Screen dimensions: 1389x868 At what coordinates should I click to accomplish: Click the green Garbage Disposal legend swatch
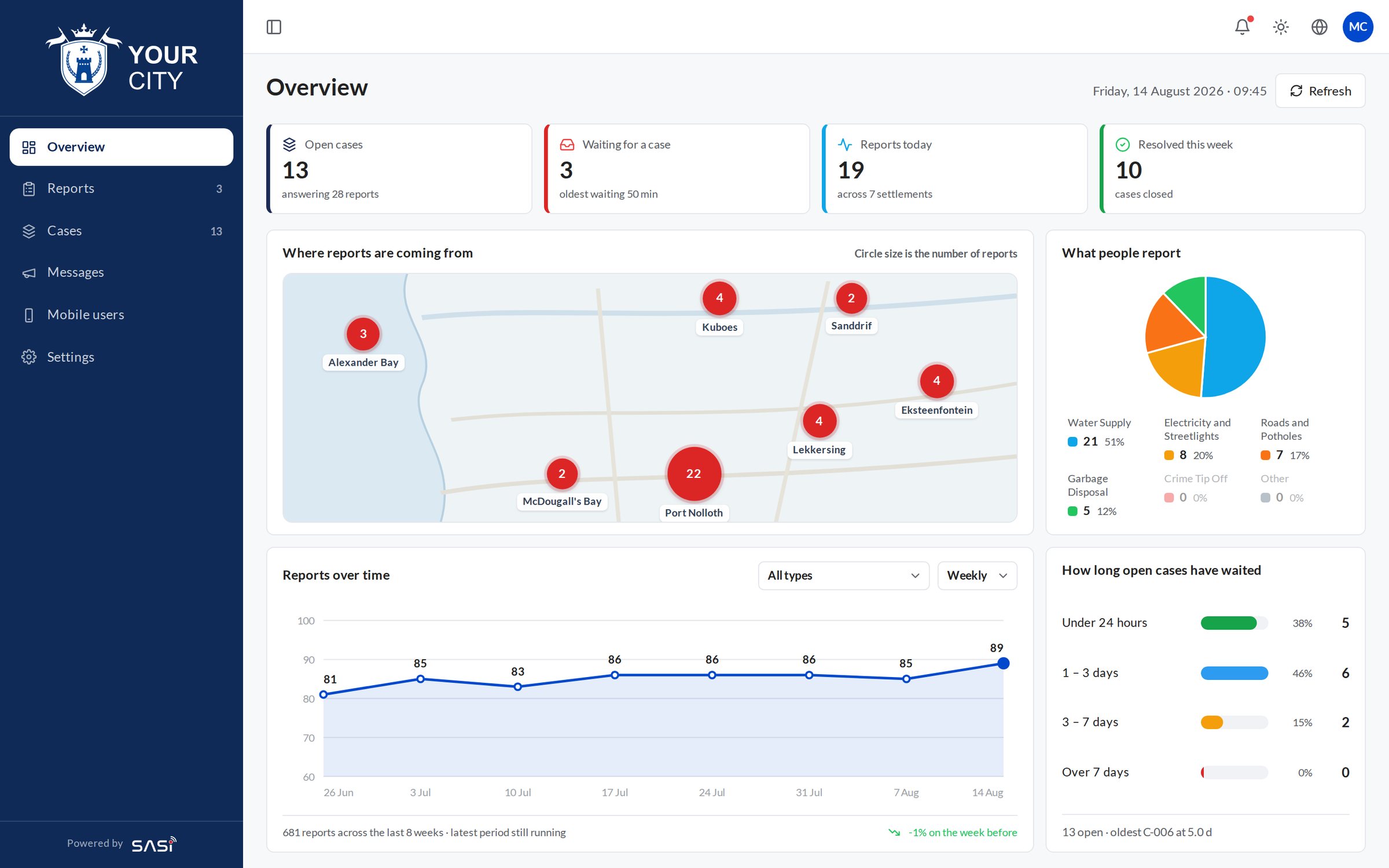coord(1072,512)
